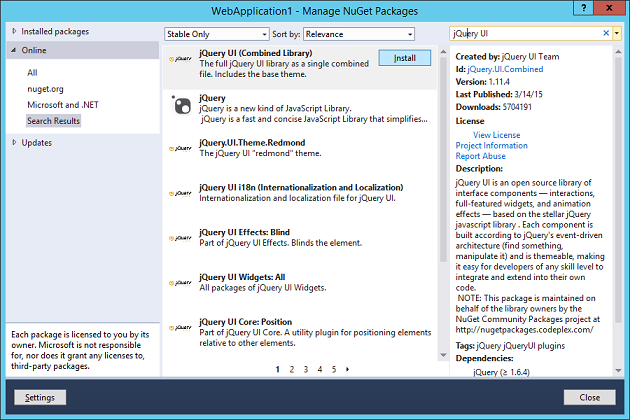Click details pane scroll down arrow
Image resolution: width=630 pixels, height=420 pixels.
pyautogui.click(x=618, y=371)
